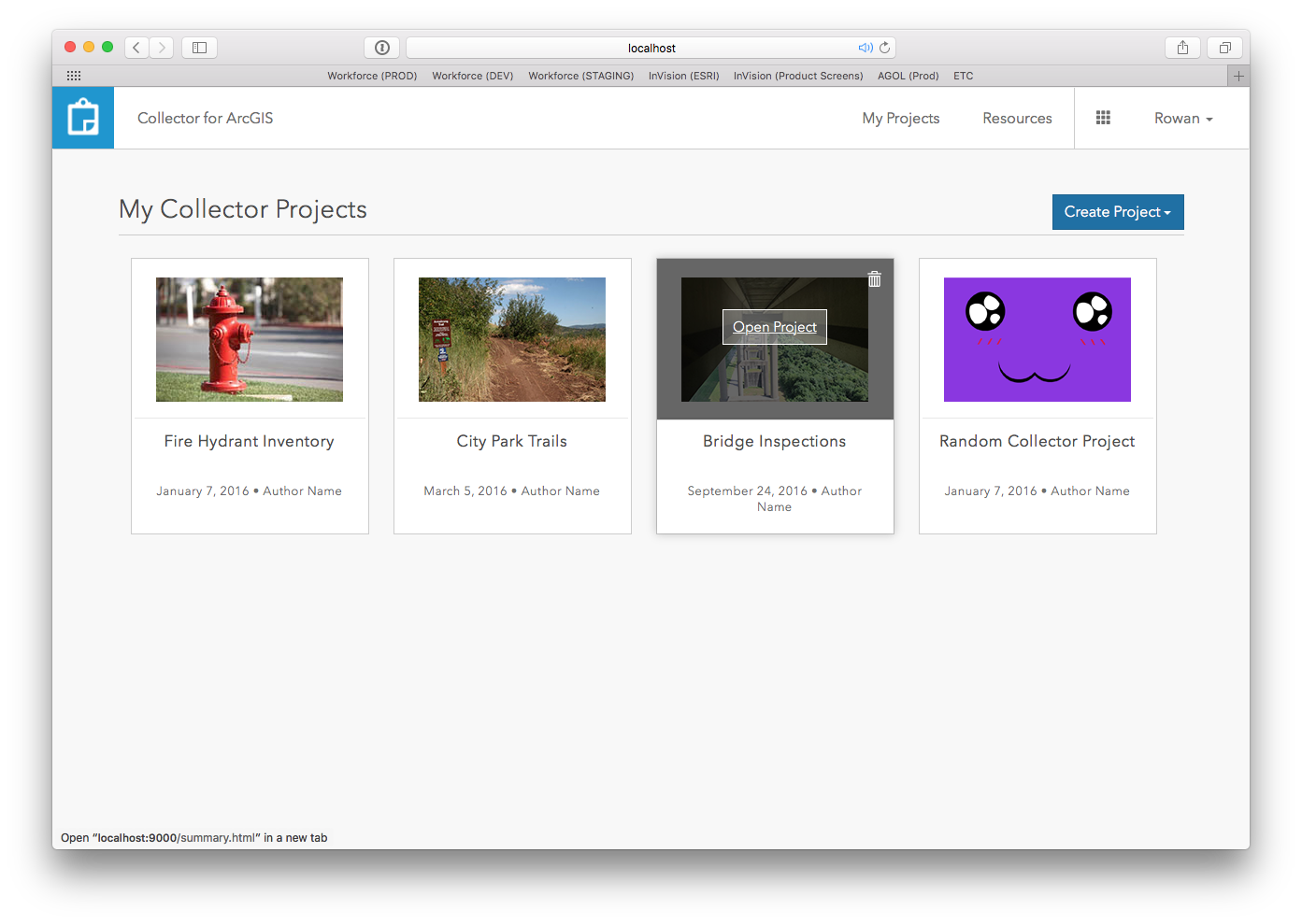Click the Open Project link
This screenshot has height=924, width=1302.
pos(775,327)
